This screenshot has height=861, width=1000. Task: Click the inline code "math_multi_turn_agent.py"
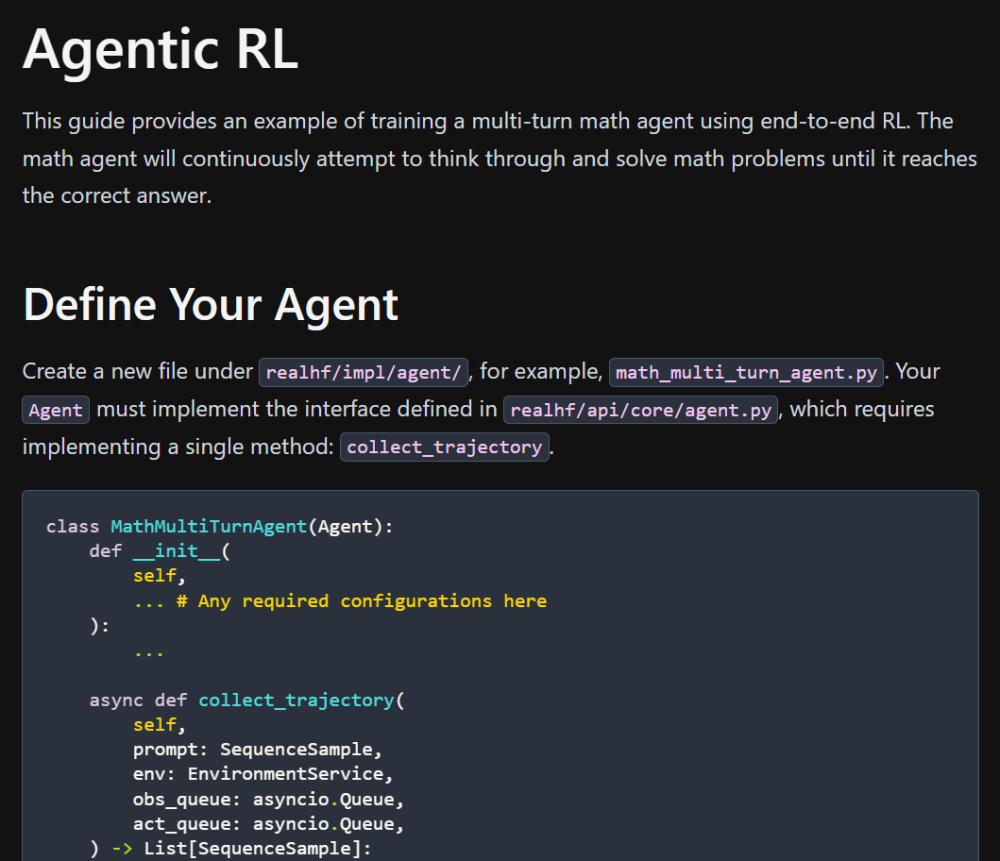pyautogui.click(x=746, y=372)
